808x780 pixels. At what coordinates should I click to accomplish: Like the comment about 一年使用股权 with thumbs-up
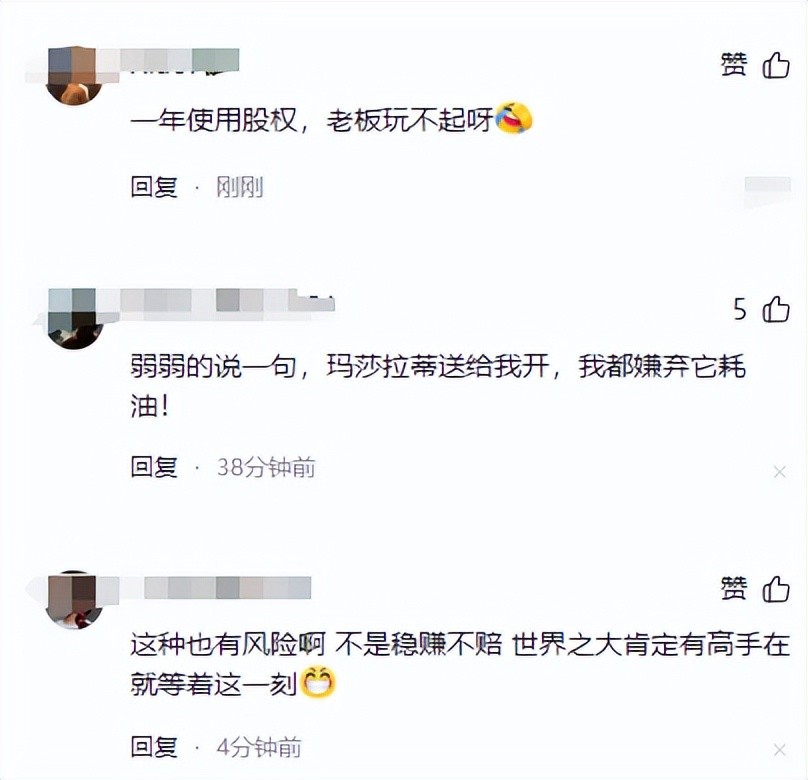click(776, 65)
